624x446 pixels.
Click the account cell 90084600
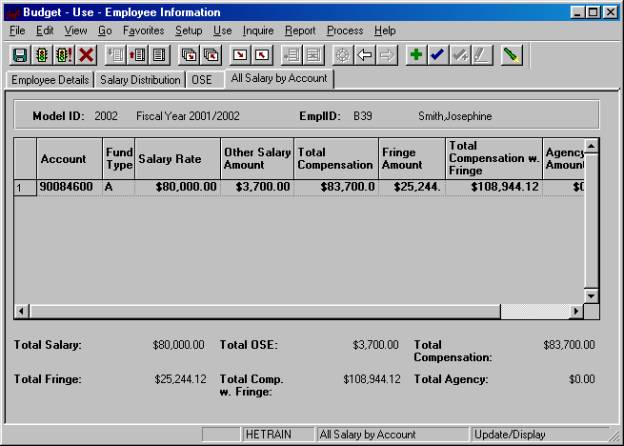(x=69, y=186)
